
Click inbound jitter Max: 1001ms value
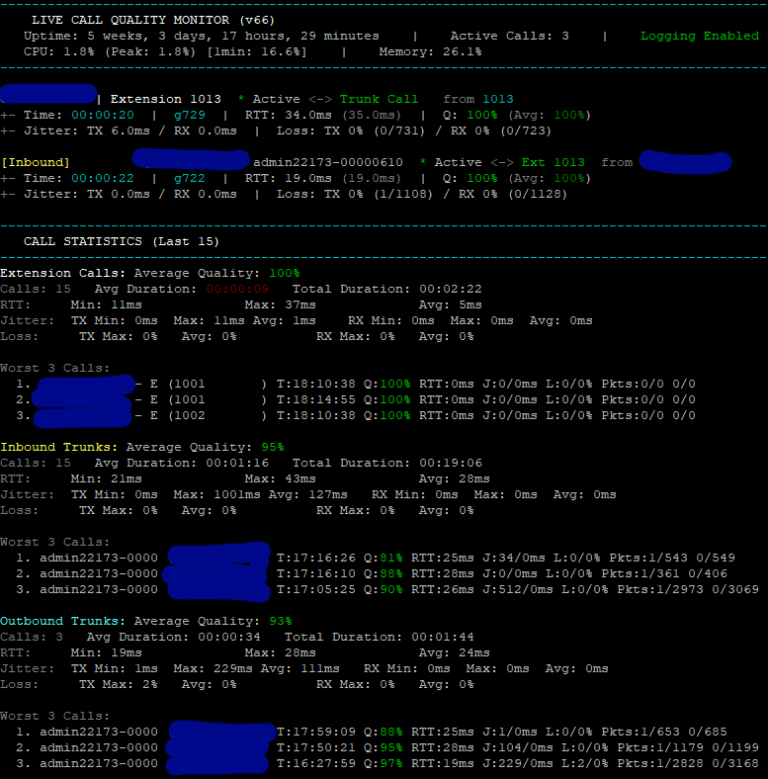click(217, 494)
